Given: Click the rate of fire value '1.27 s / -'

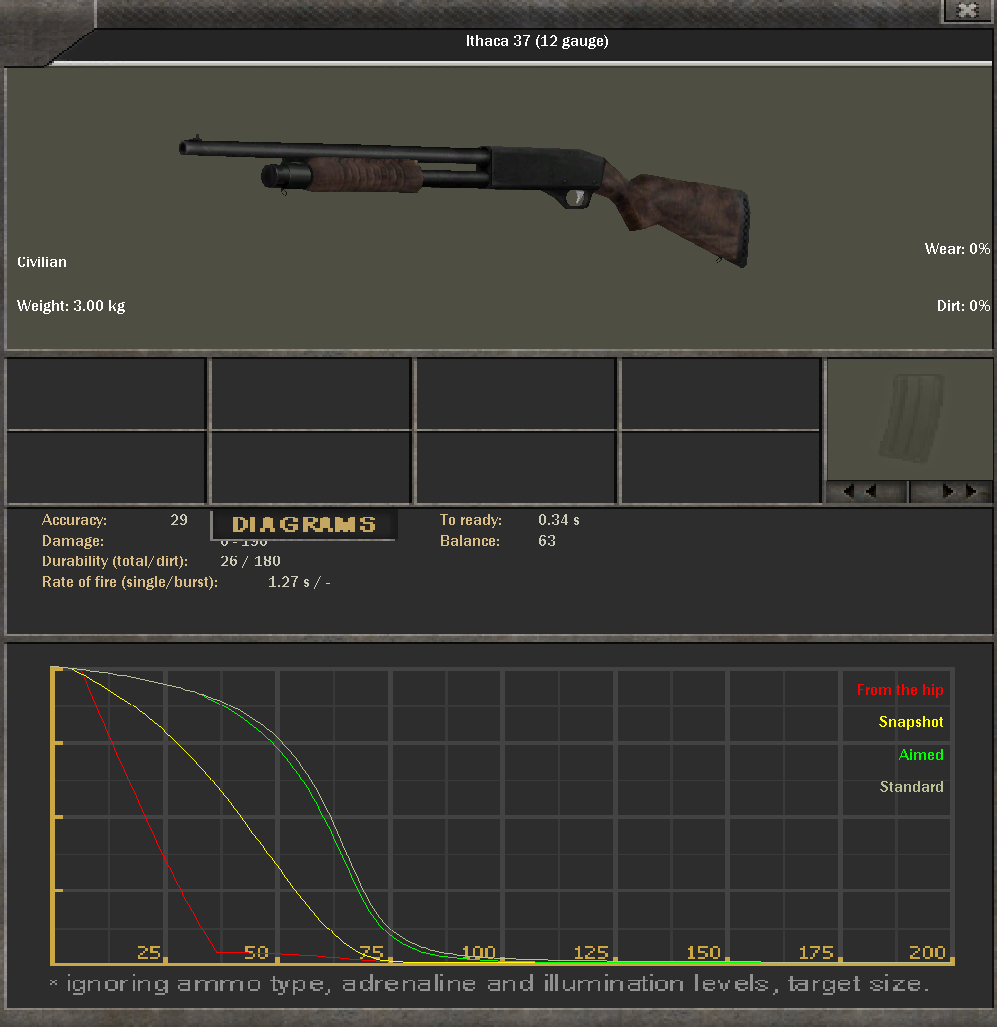Looking at the screenshot, I should coord(299,582).
